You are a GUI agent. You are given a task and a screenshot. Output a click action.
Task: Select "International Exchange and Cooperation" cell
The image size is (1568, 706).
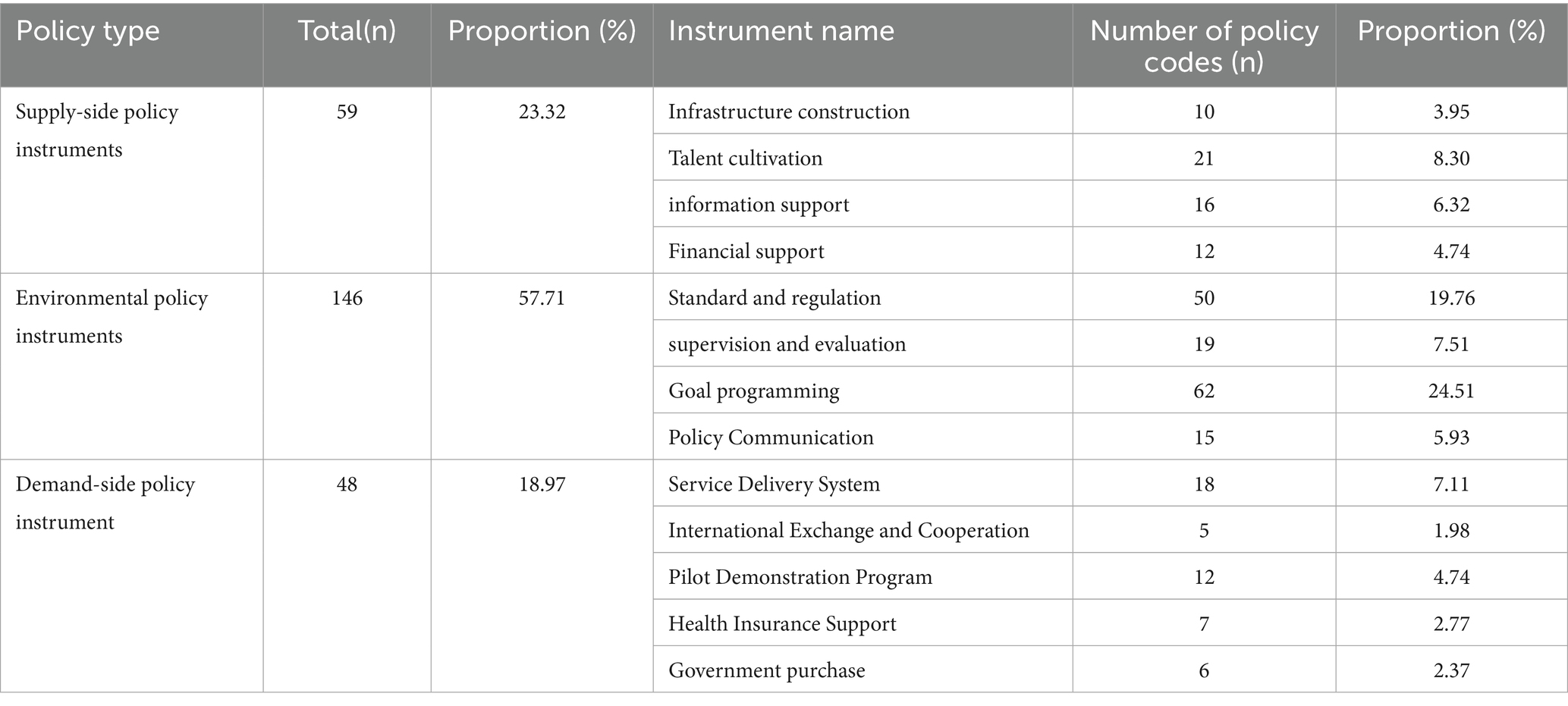(x=848, y=531)
